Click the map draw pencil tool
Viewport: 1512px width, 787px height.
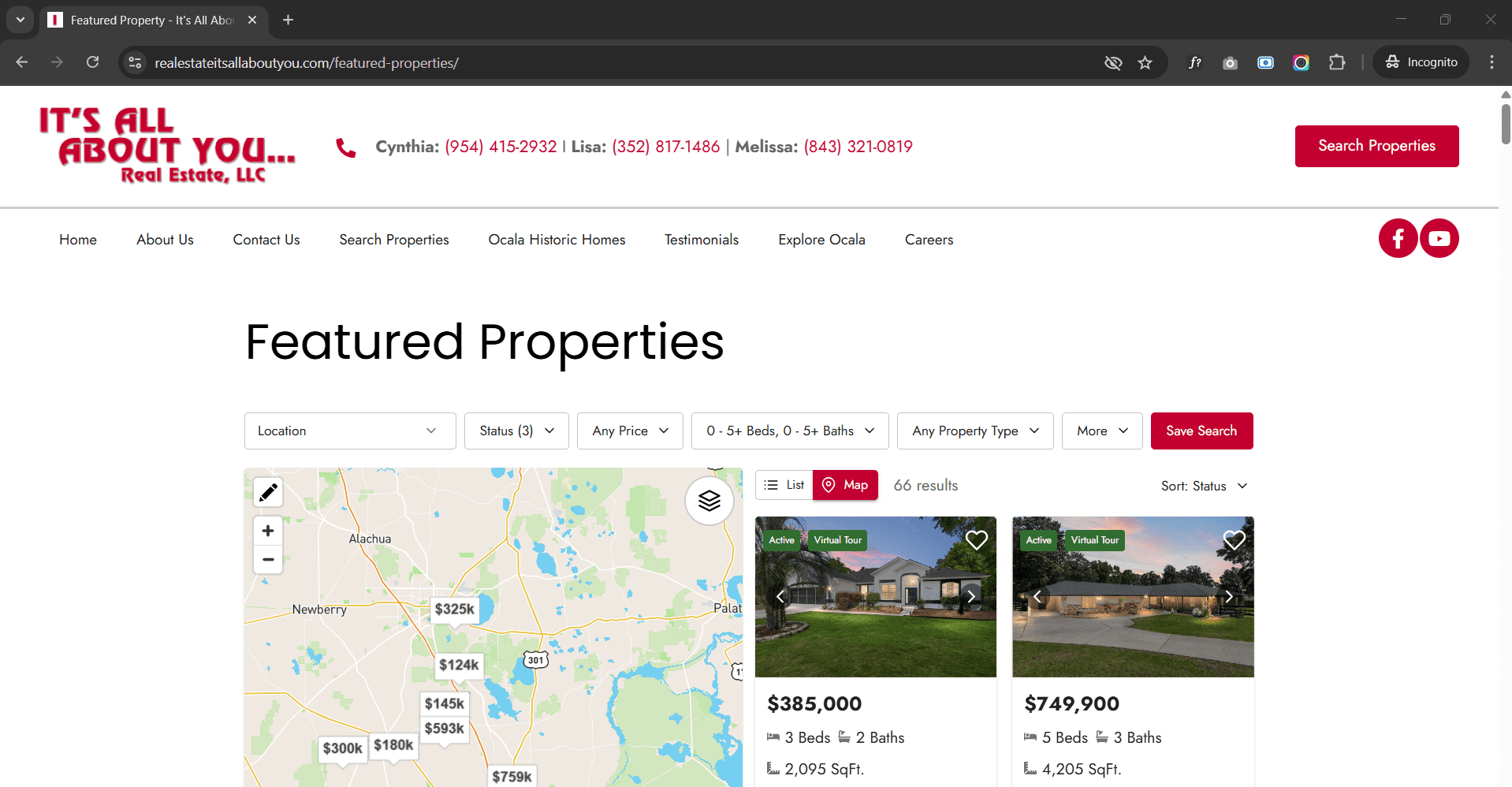(x=268, y=493)
